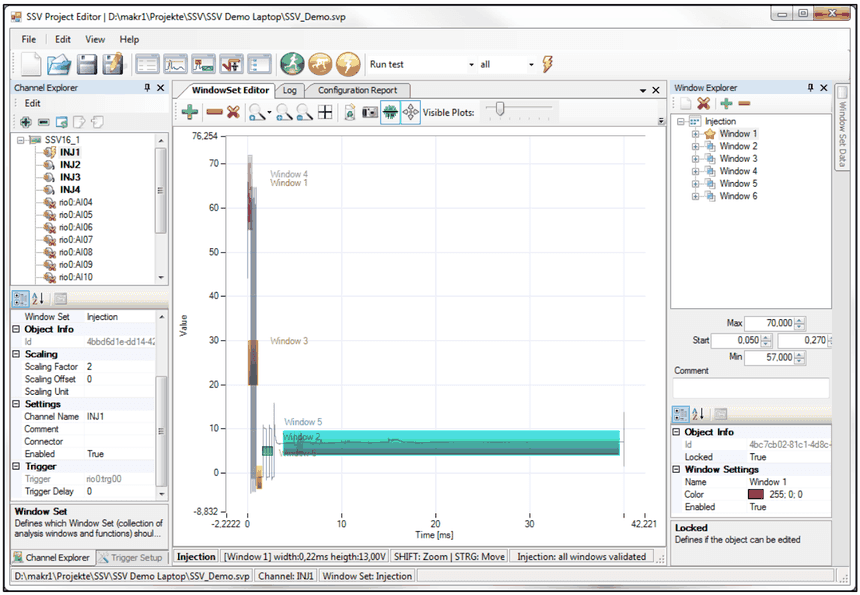The image size is (860, 595).
Task: Adjust the Visible Plots slider
Action: tap(500, 109)
